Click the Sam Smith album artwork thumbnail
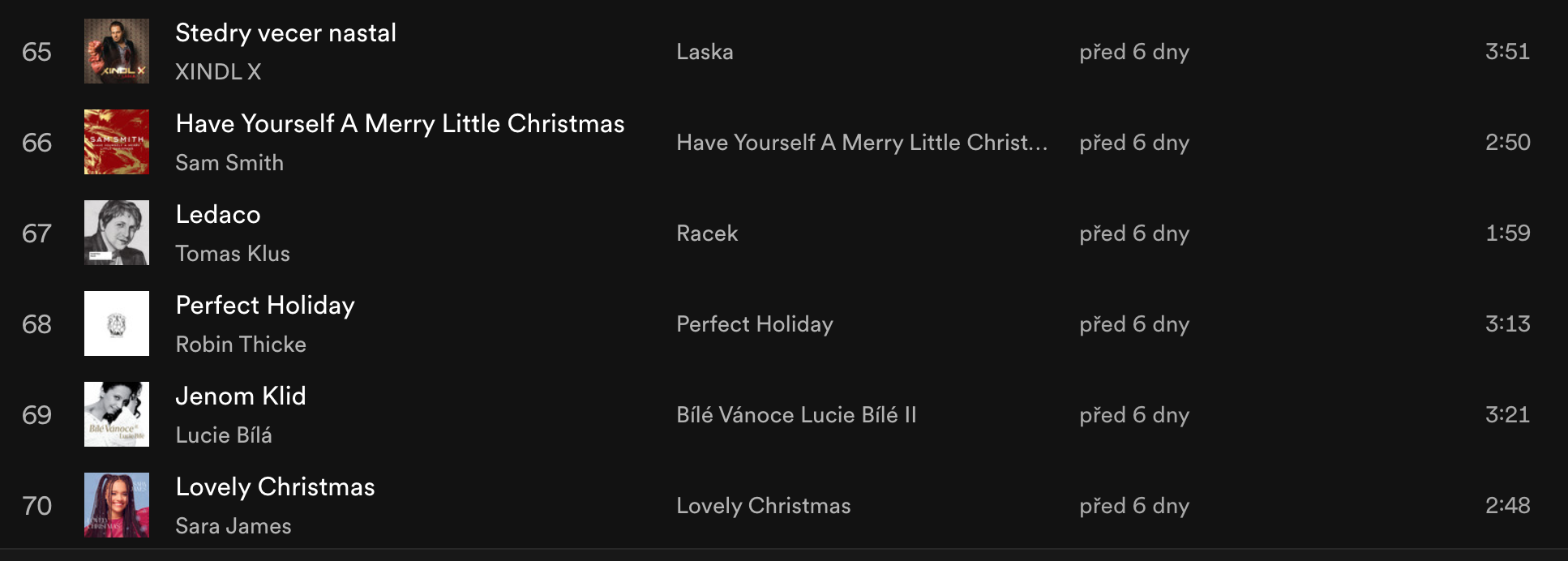The width and height of the screenshot is (1568, 561). click(117, 142)
